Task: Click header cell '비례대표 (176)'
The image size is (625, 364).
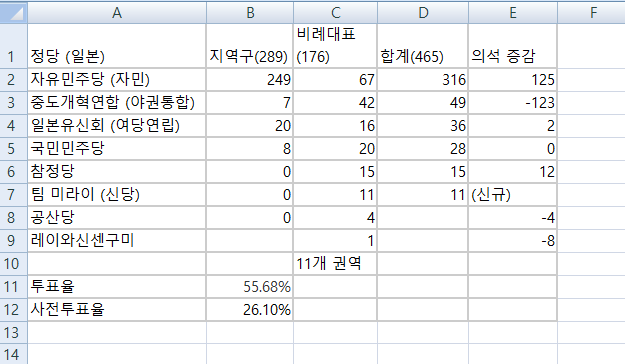Action: coord(335,46)
